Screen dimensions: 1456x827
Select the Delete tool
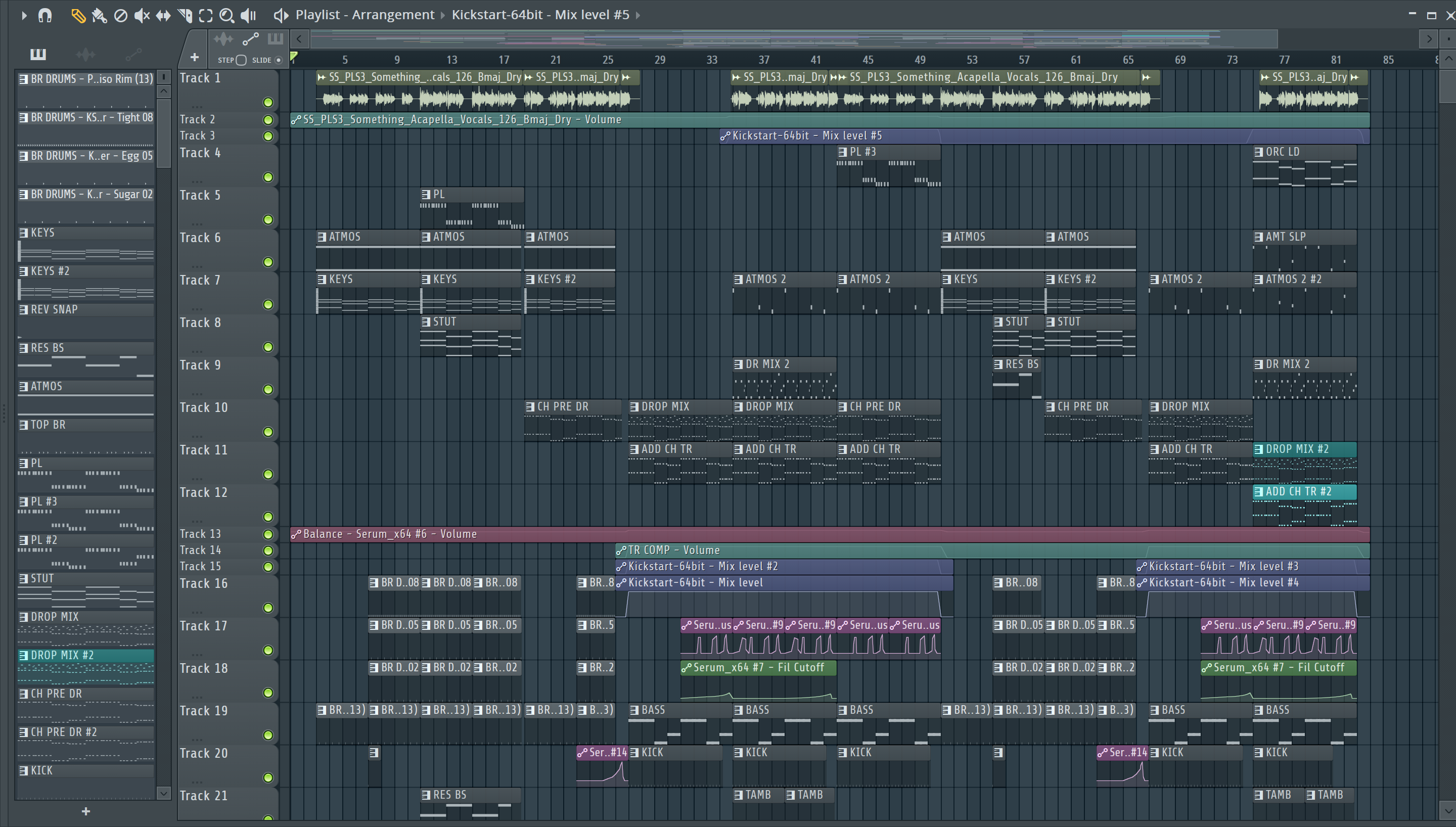point(120,15)
